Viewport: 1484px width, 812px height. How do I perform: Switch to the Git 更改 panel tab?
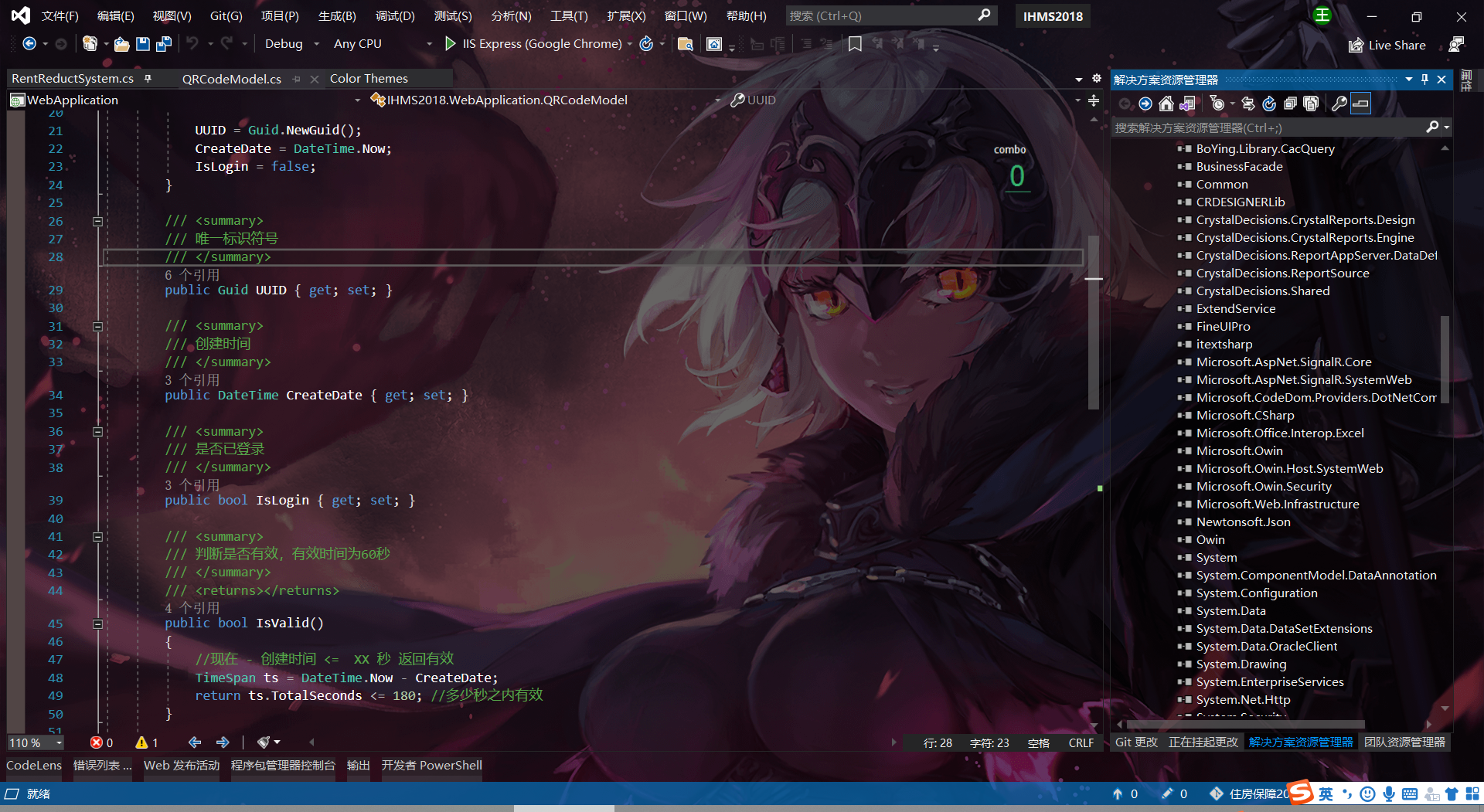pos(1136,742)
